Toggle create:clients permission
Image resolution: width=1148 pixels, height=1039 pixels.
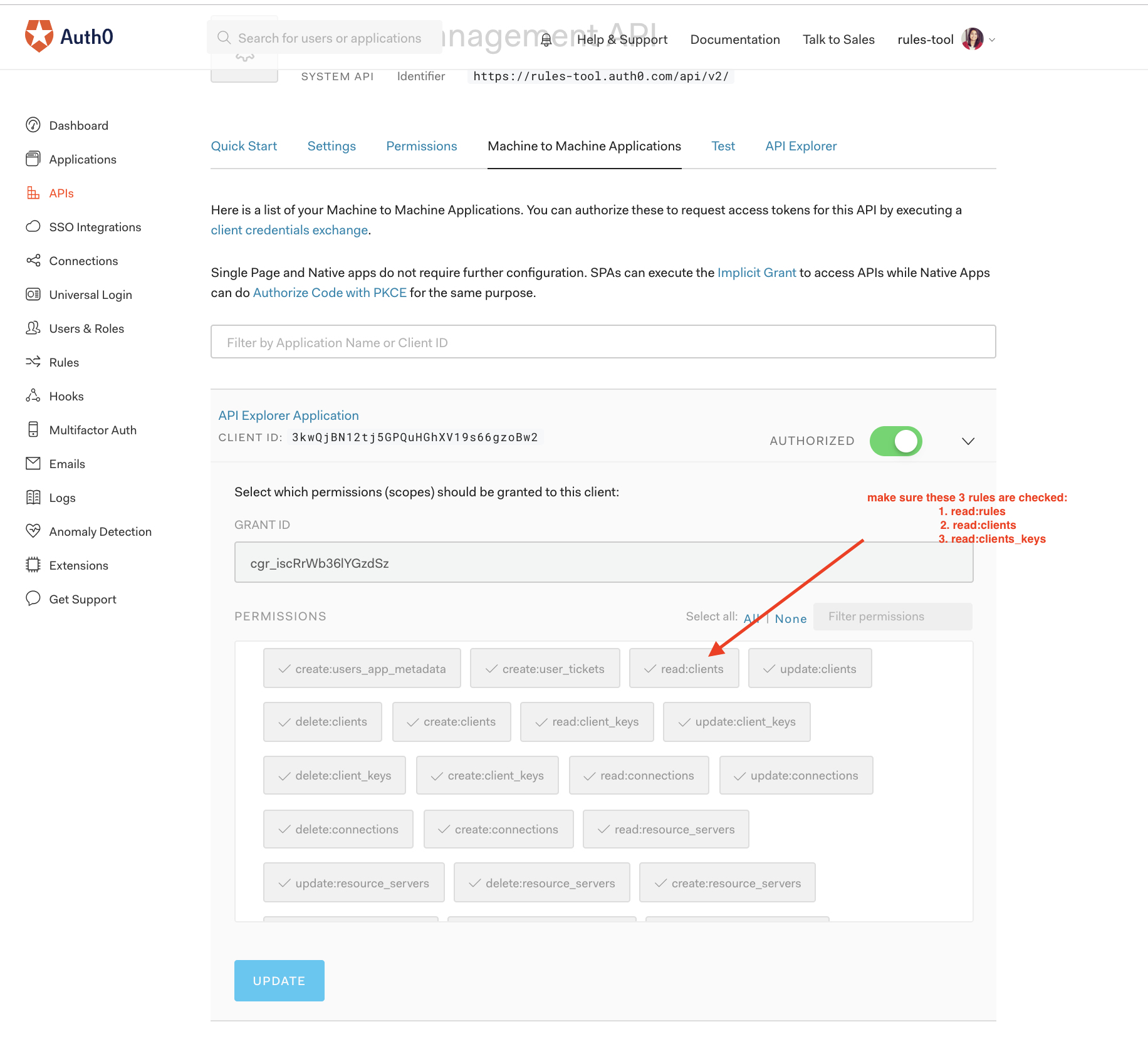click(x=452, y=722)
